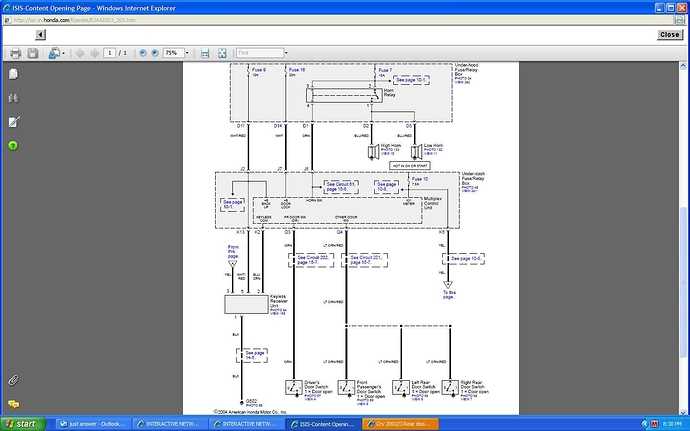The image size is (690, 431).
Task: Click the 'G502' ground label
Action: coord(251,401)
